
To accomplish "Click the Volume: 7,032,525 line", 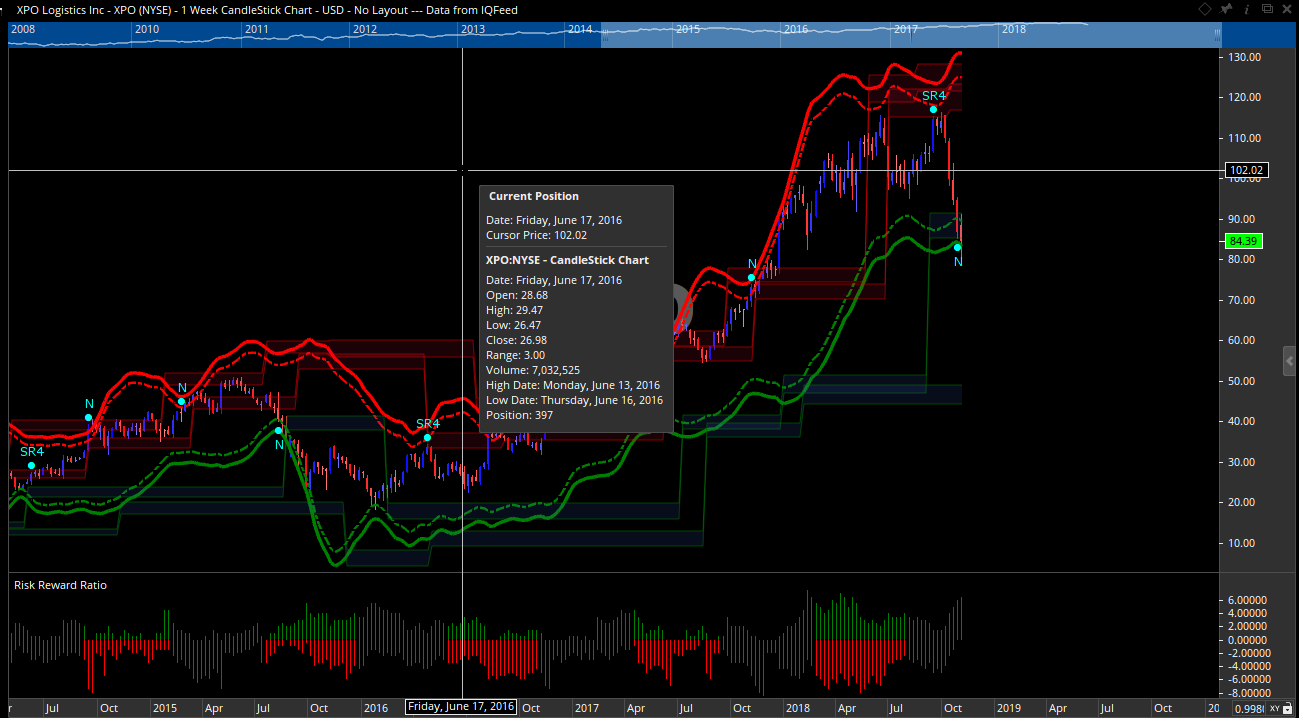I will pyautogui.click(x=533, y=370).
